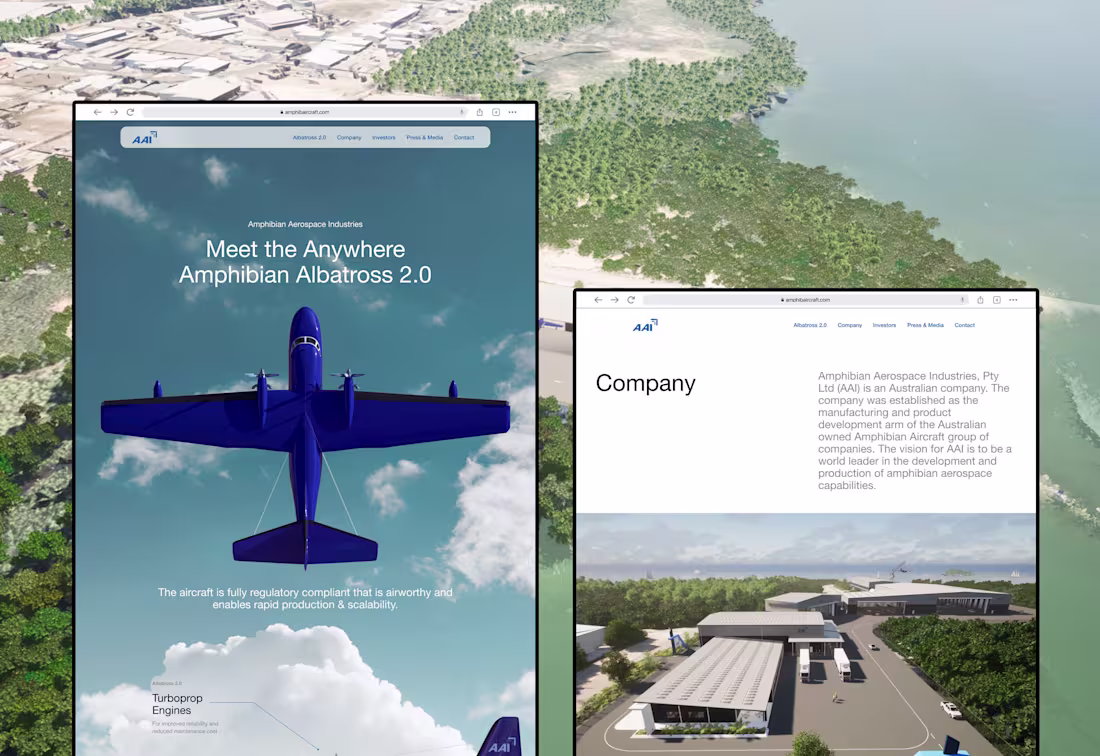Select the Press & Media navigation item
This screenshot has width=1100, height=756.
tap(423, 137)
